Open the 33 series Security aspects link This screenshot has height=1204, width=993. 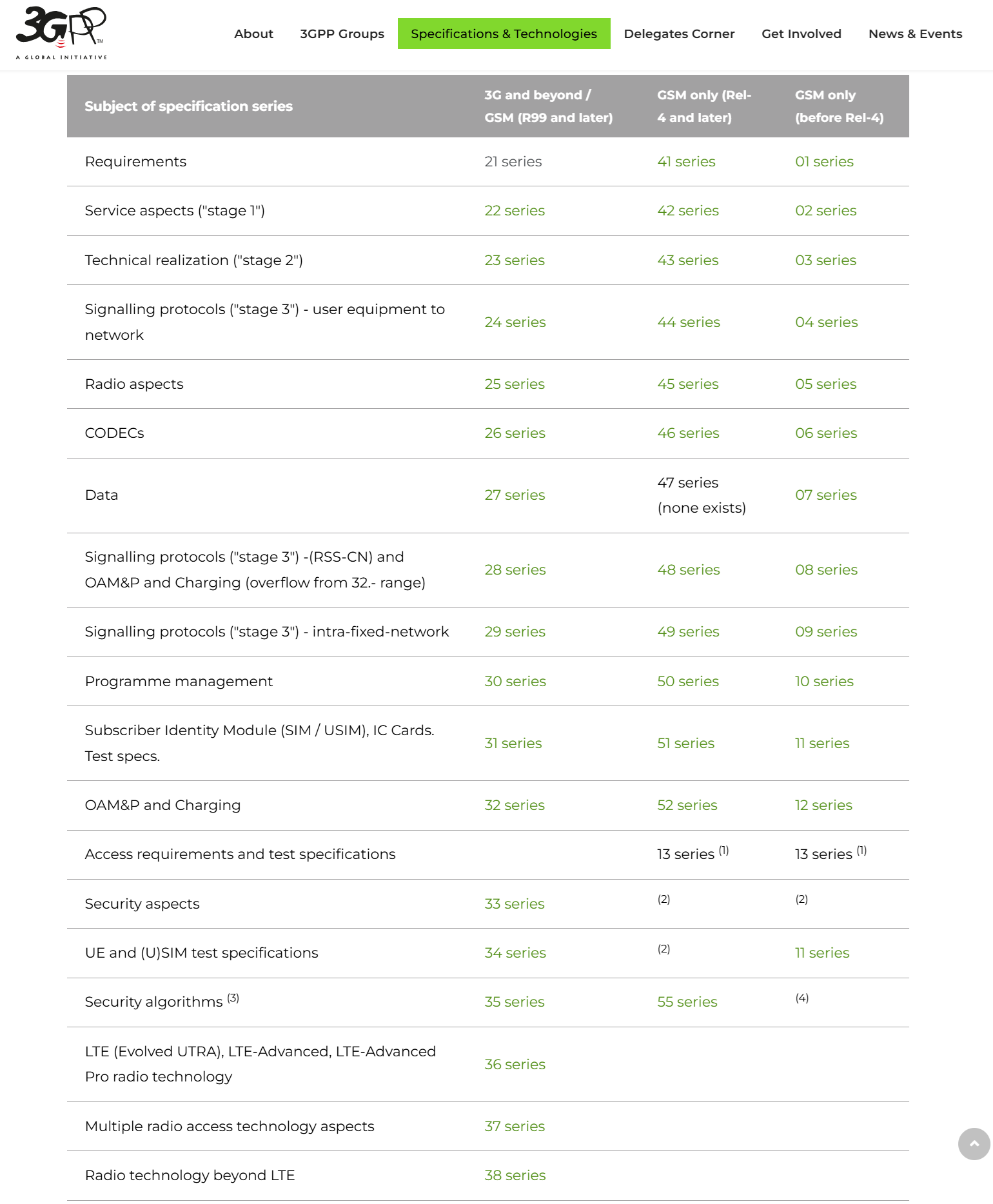514,904
